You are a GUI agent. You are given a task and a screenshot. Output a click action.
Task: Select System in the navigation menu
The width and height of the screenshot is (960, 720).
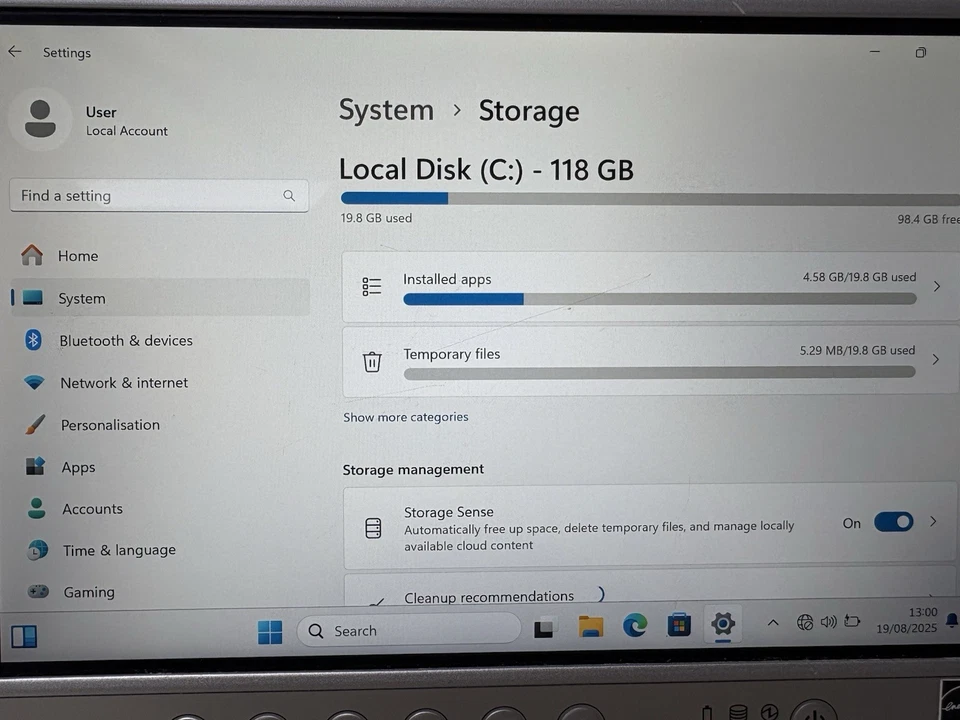click(81, 298)
